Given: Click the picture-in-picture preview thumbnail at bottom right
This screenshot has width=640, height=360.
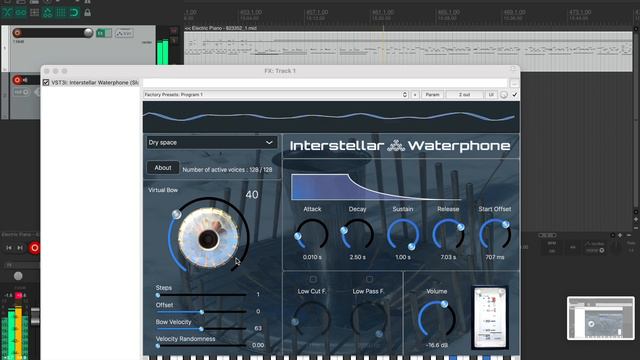Looking at the screenshot, I should 600,318.
